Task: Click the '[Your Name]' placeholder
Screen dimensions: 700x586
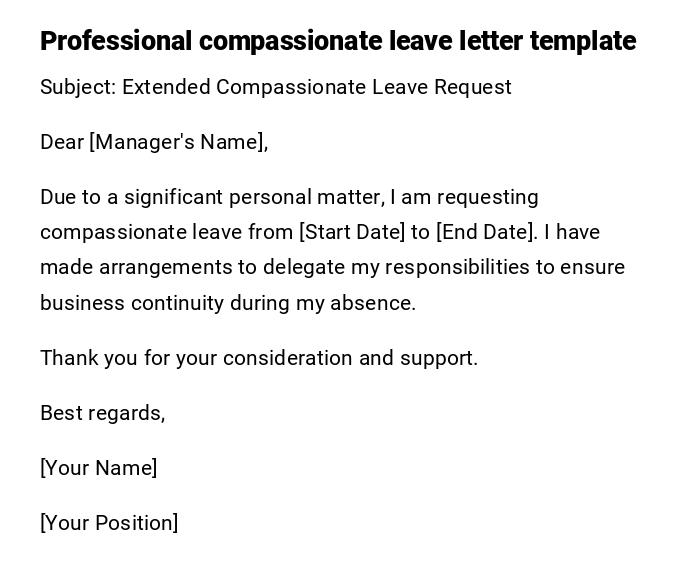Action: pyautogui.click(x=98, y=468)
